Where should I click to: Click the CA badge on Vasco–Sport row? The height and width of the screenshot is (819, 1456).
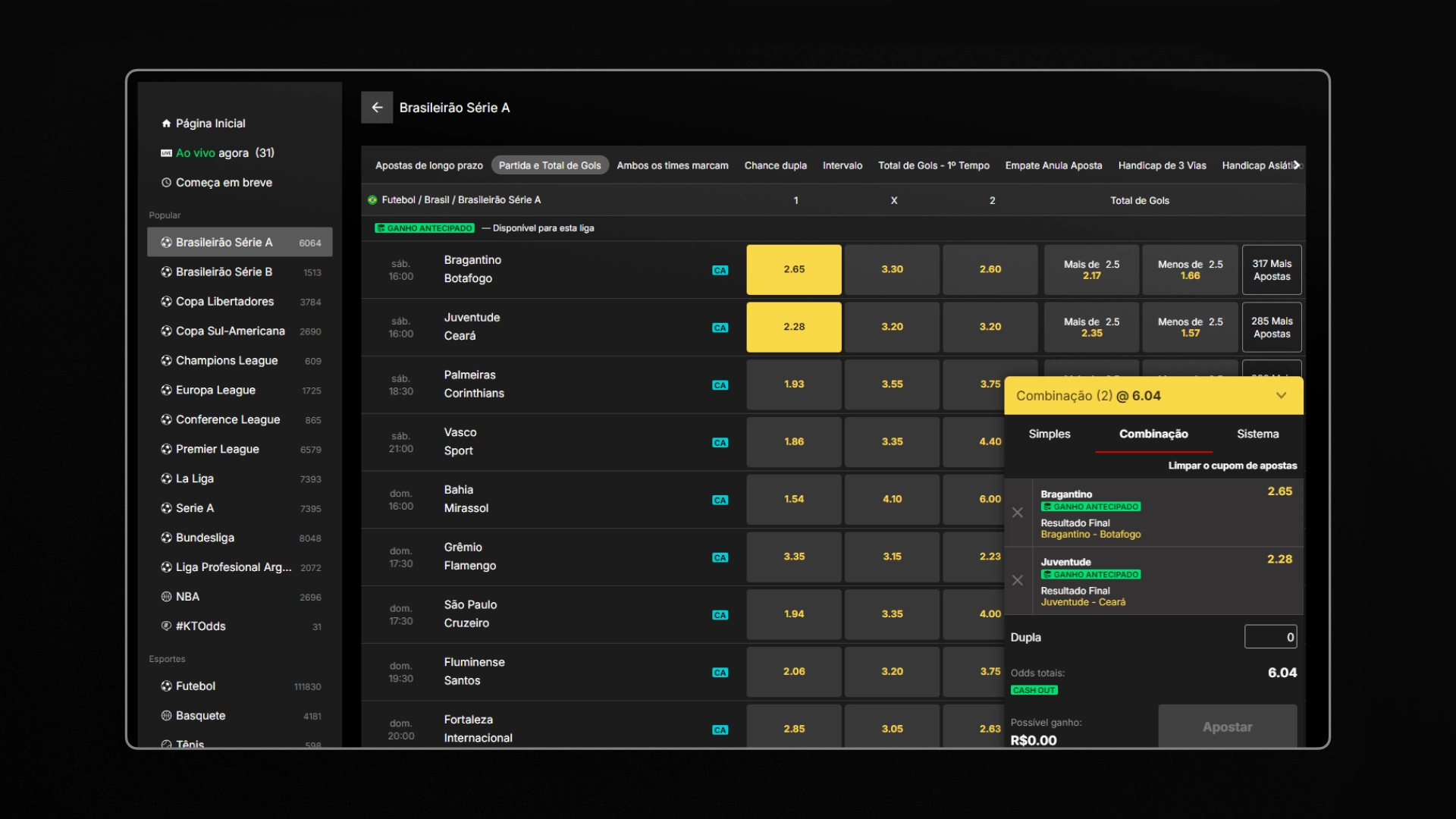(720, 443)
